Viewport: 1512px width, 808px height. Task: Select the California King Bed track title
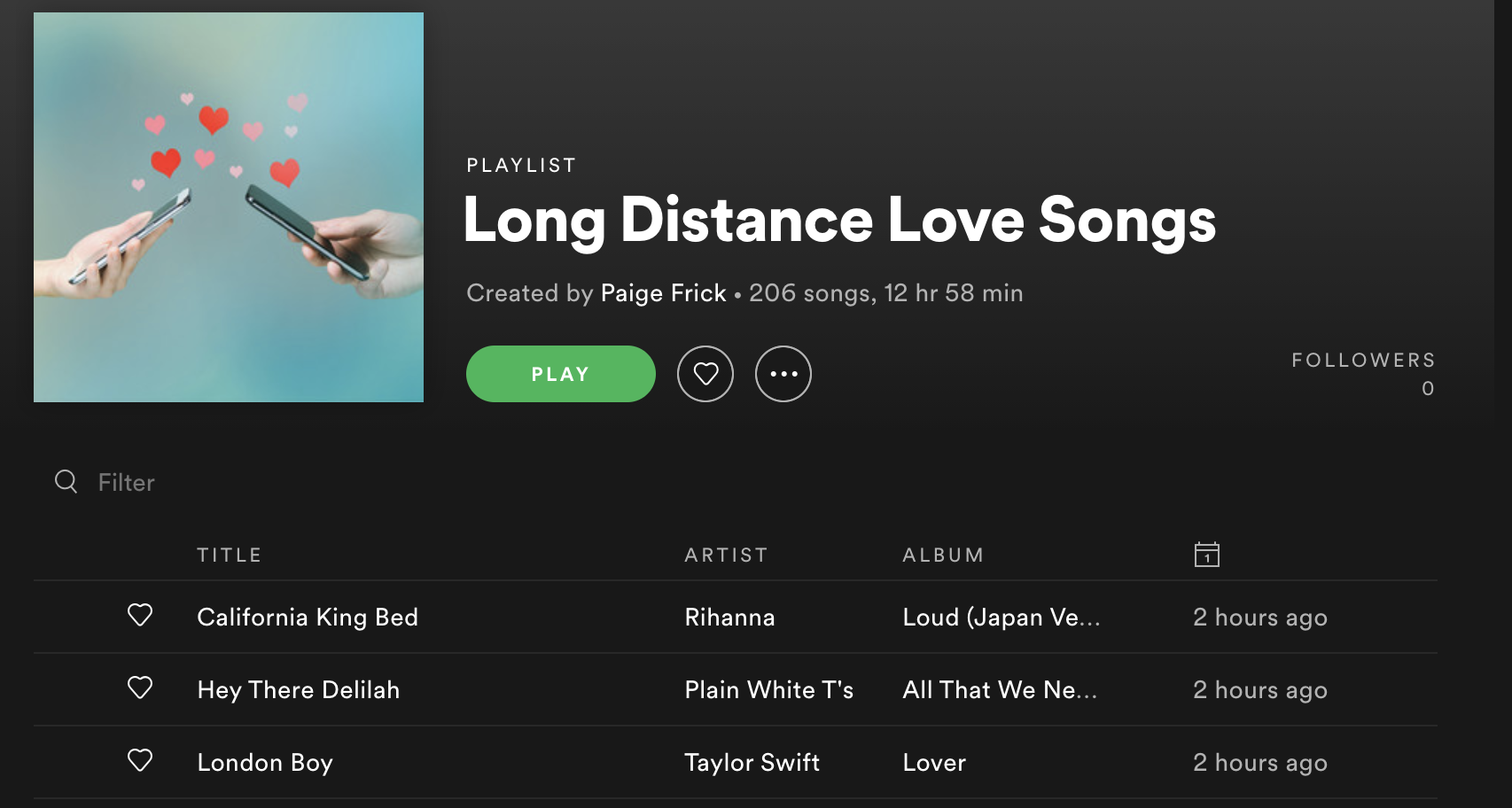tap(308, 618)
